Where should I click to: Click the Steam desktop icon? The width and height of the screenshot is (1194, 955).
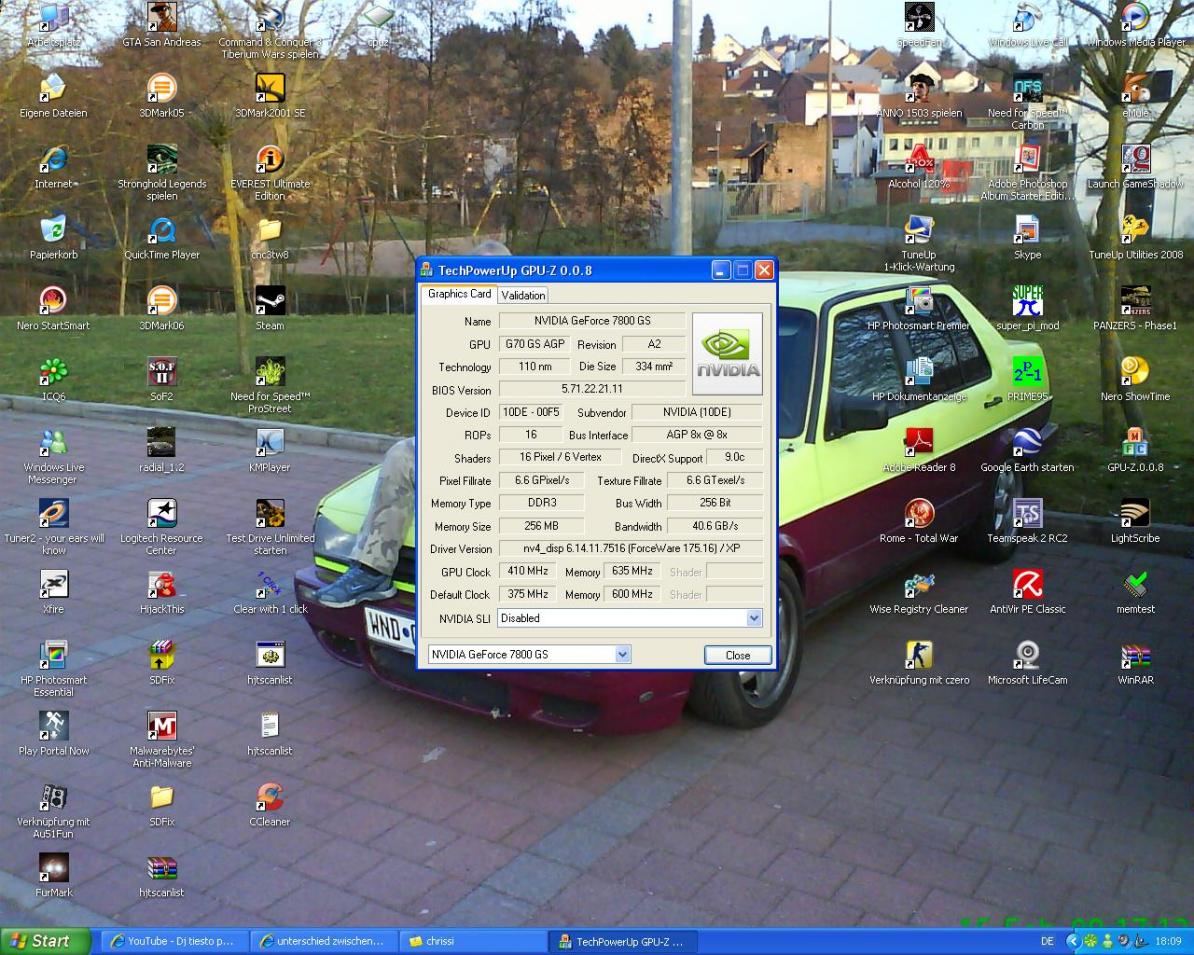270,301
